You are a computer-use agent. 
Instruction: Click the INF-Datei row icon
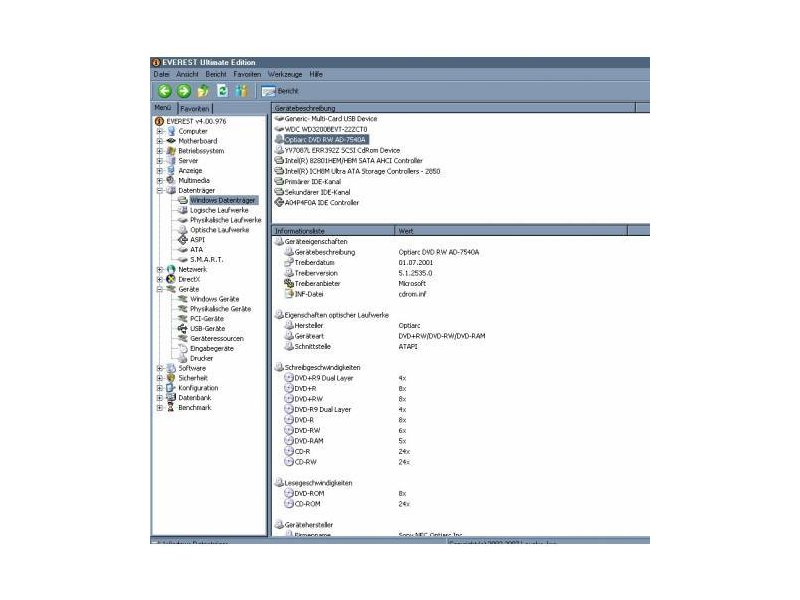point(289,294)
